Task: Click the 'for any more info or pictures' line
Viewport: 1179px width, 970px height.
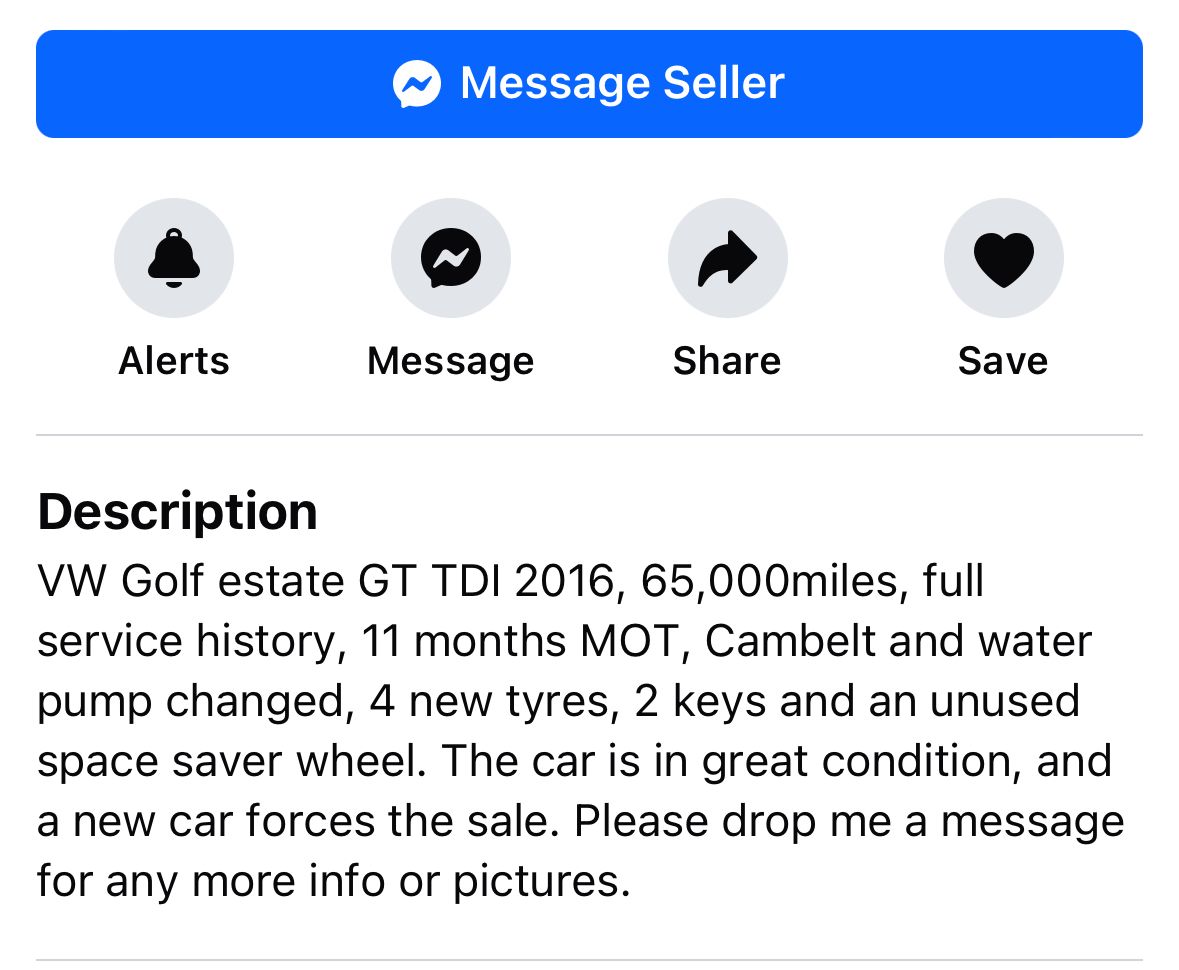Action: point(334,881)
